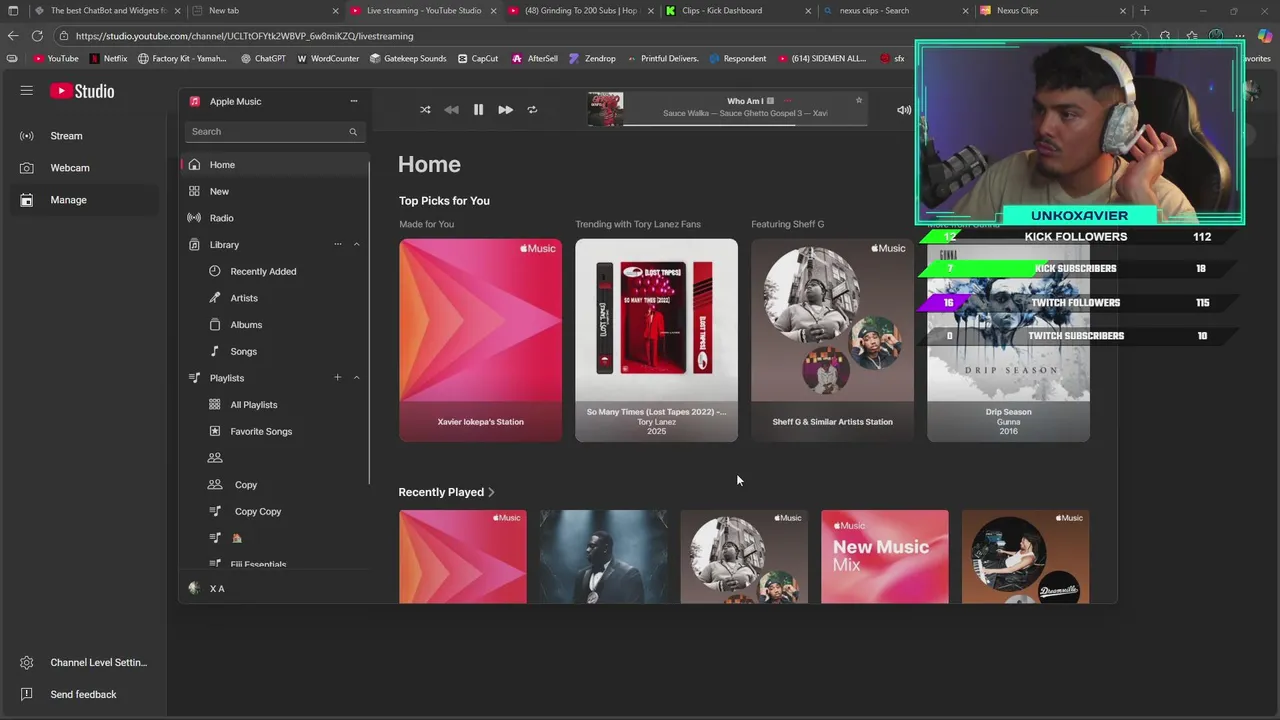This screenshot has height=720, width=1280.
Task: Open the Drip Season Gunna album
Action: [x=1008, y=340]
